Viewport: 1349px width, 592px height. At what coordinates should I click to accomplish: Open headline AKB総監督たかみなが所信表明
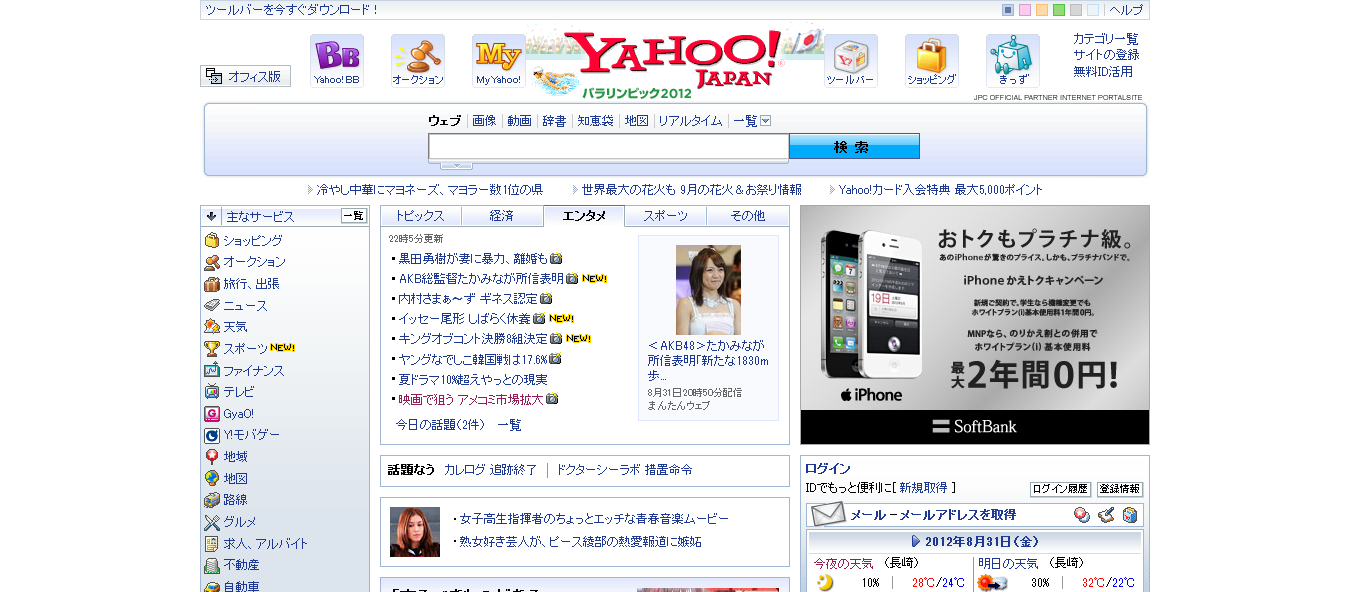[x=481, y=278]
